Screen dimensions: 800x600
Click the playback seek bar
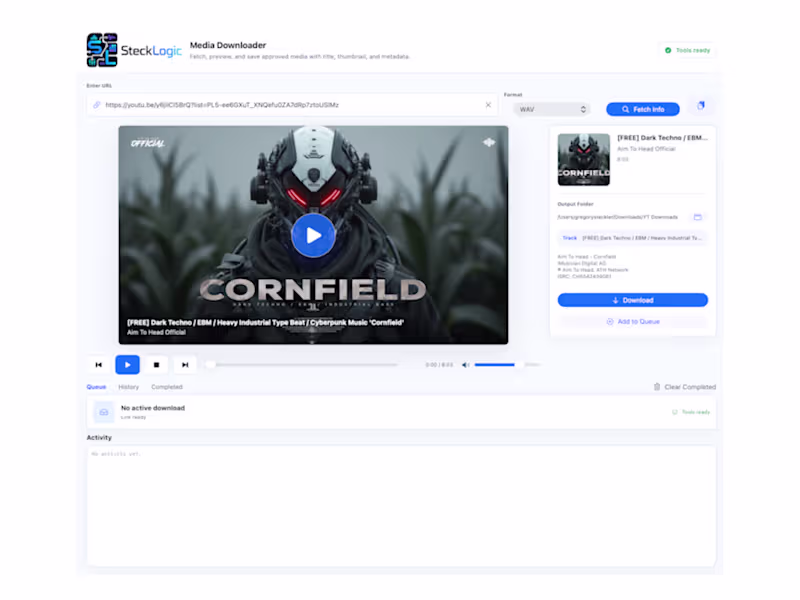point(302,365)
